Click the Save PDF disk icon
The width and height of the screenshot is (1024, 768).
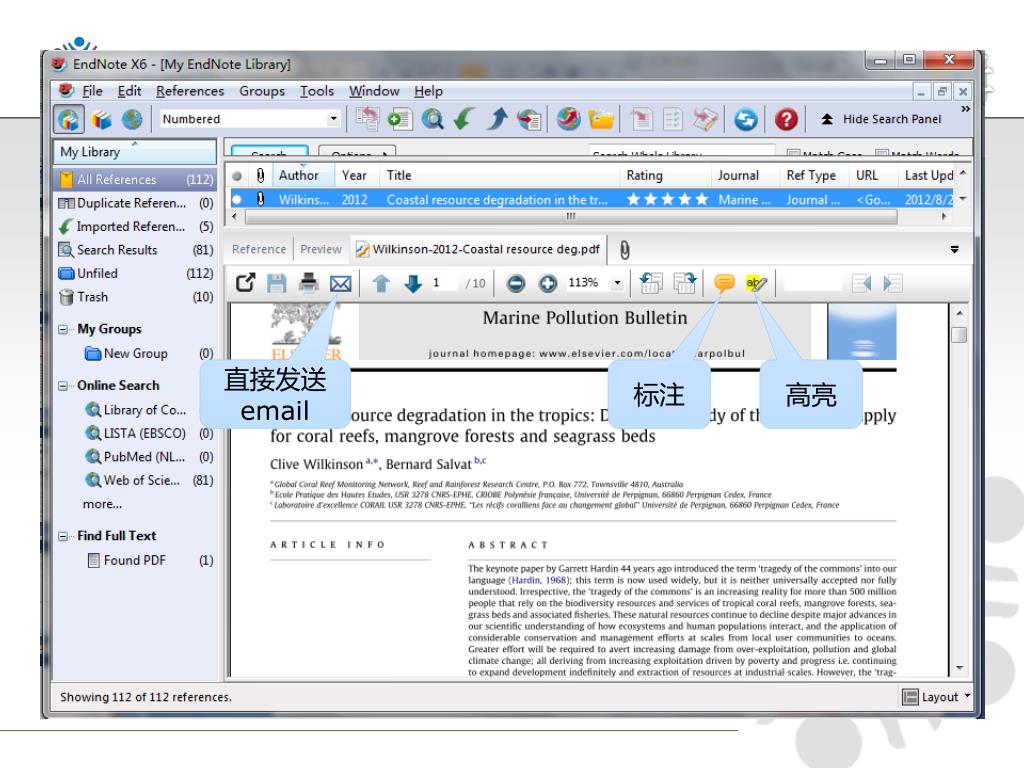(277, 283)
